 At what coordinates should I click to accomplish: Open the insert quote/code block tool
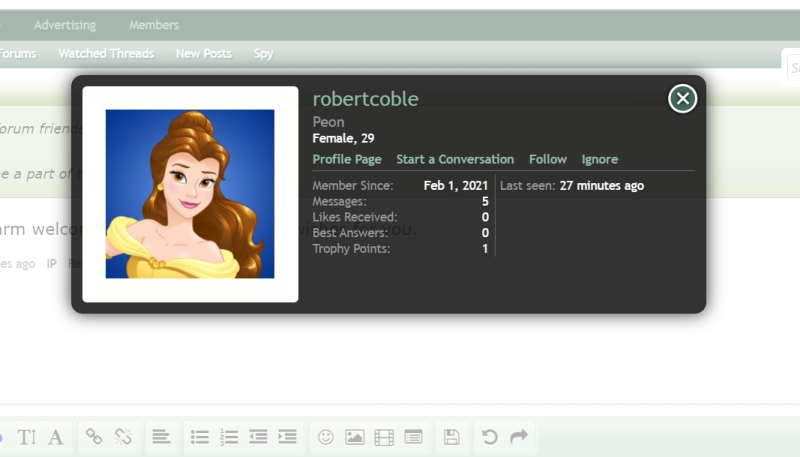[x=413, y=437]
